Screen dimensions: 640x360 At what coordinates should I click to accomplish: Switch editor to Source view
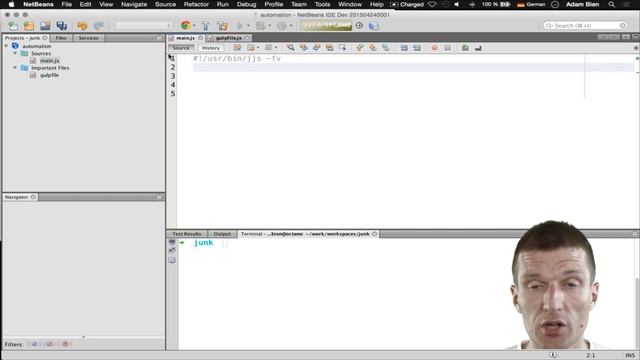pyautogui.click(x=181, y=48)
